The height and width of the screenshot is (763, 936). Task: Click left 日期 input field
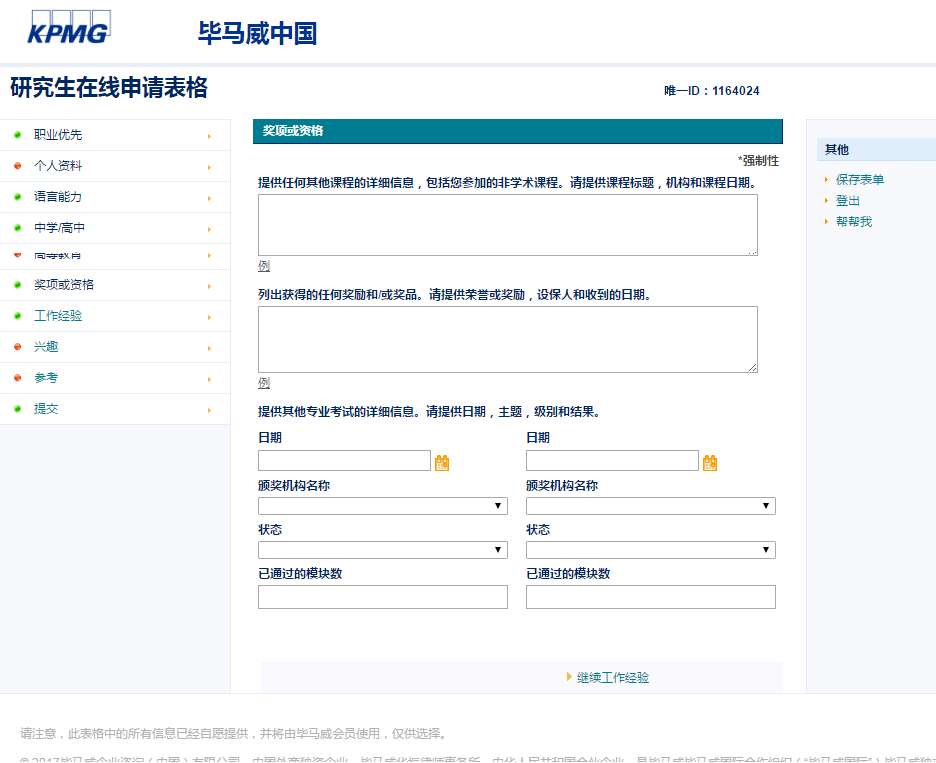click(x=344, y=460)
